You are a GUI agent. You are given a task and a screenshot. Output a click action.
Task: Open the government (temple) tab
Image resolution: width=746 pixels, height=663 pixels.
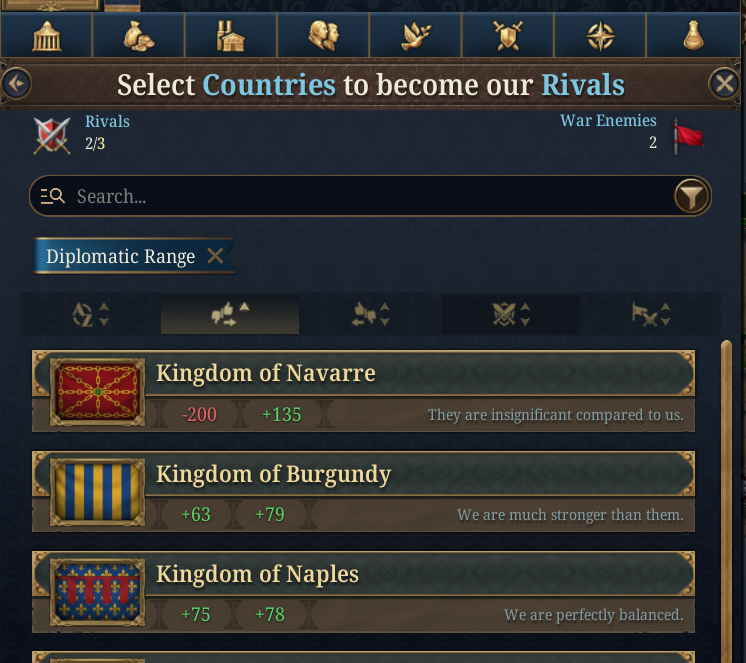tap(46, 37)
